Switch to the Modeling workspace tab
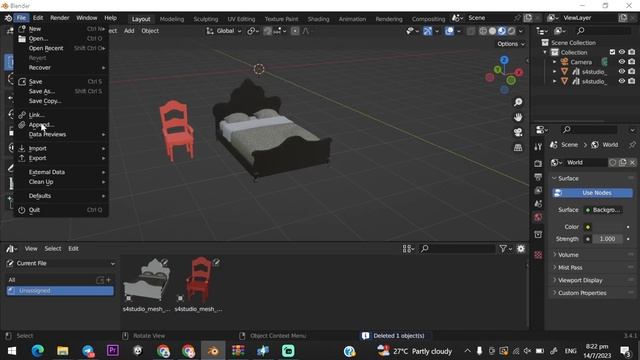 click(172, 19)
